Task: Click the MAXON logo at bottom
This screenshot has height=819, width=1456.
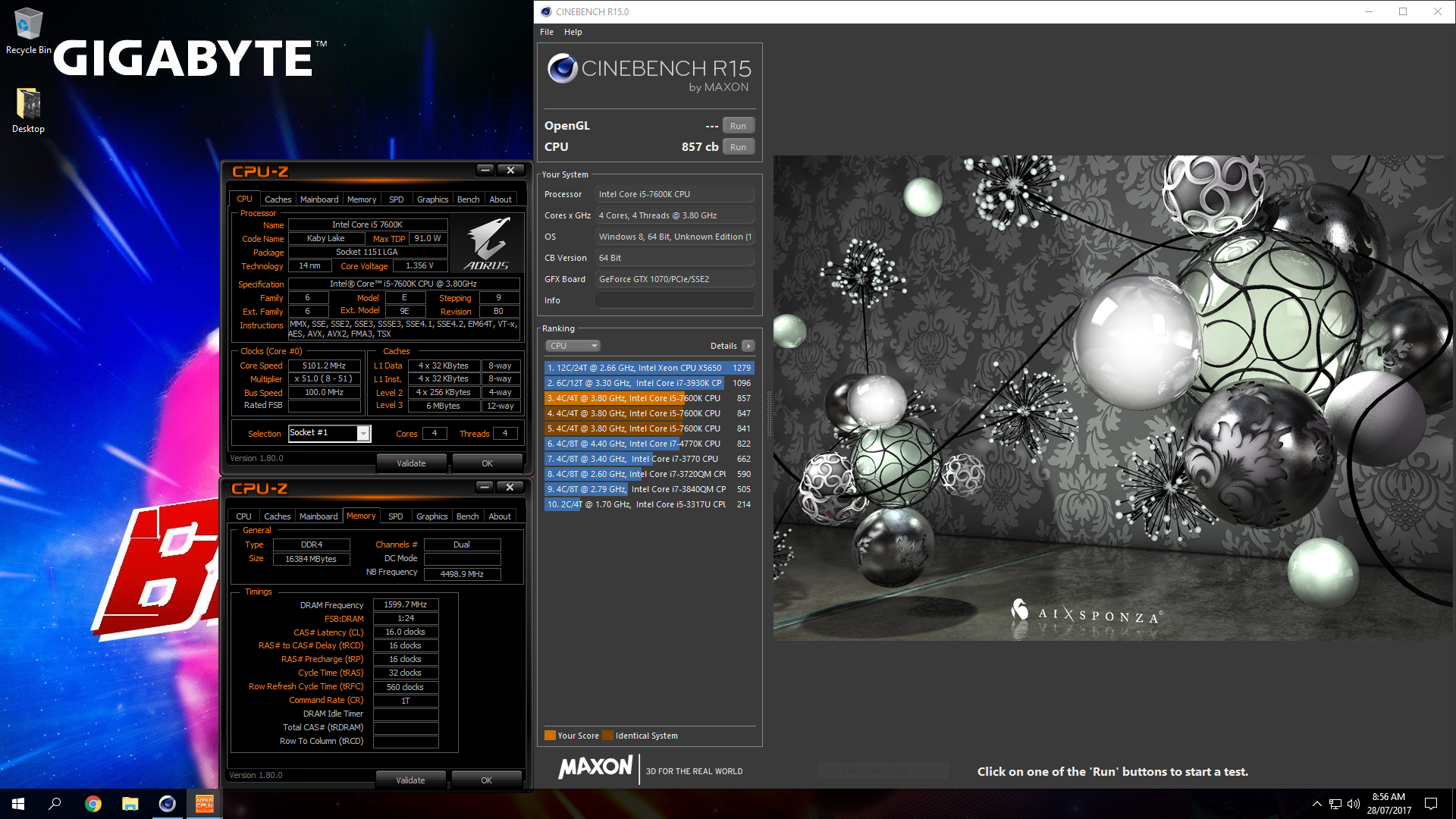Action: pyautogui.click(x=595, y=767)
